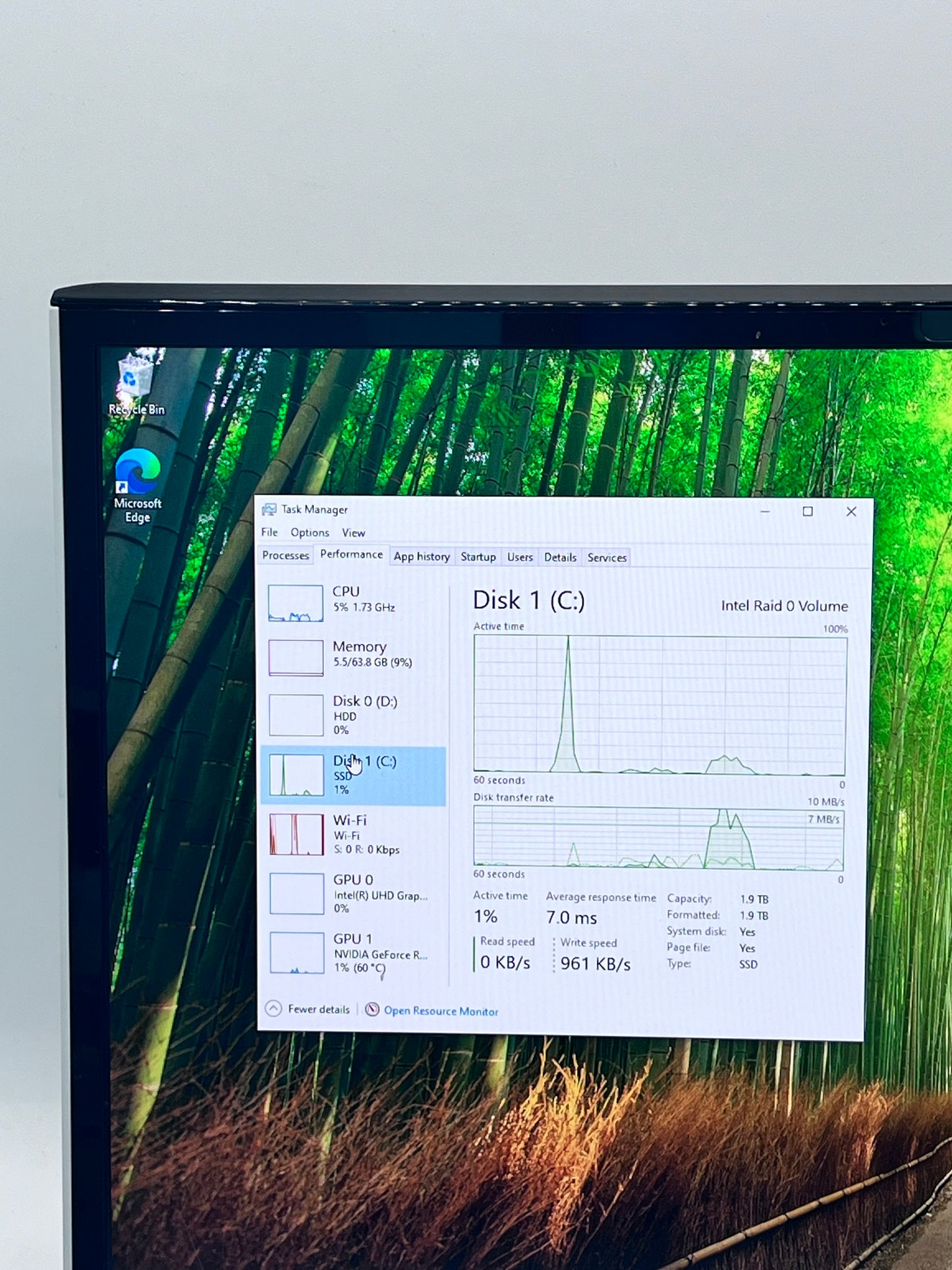Image resolution: width=952 pixels, height=1270 pixels.
Task: Switch to the Details tab
Action: 561,558
